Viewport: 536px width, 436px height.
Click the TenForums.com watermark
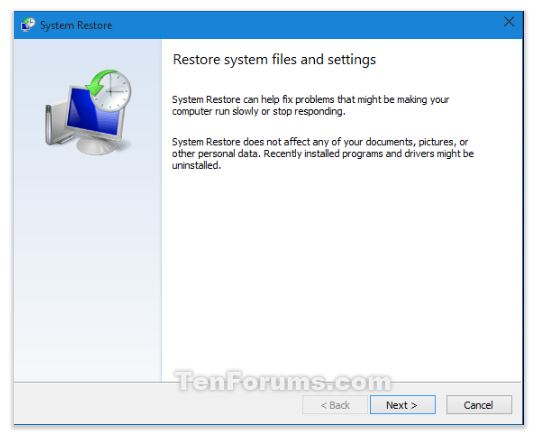(x=283, y=381)
